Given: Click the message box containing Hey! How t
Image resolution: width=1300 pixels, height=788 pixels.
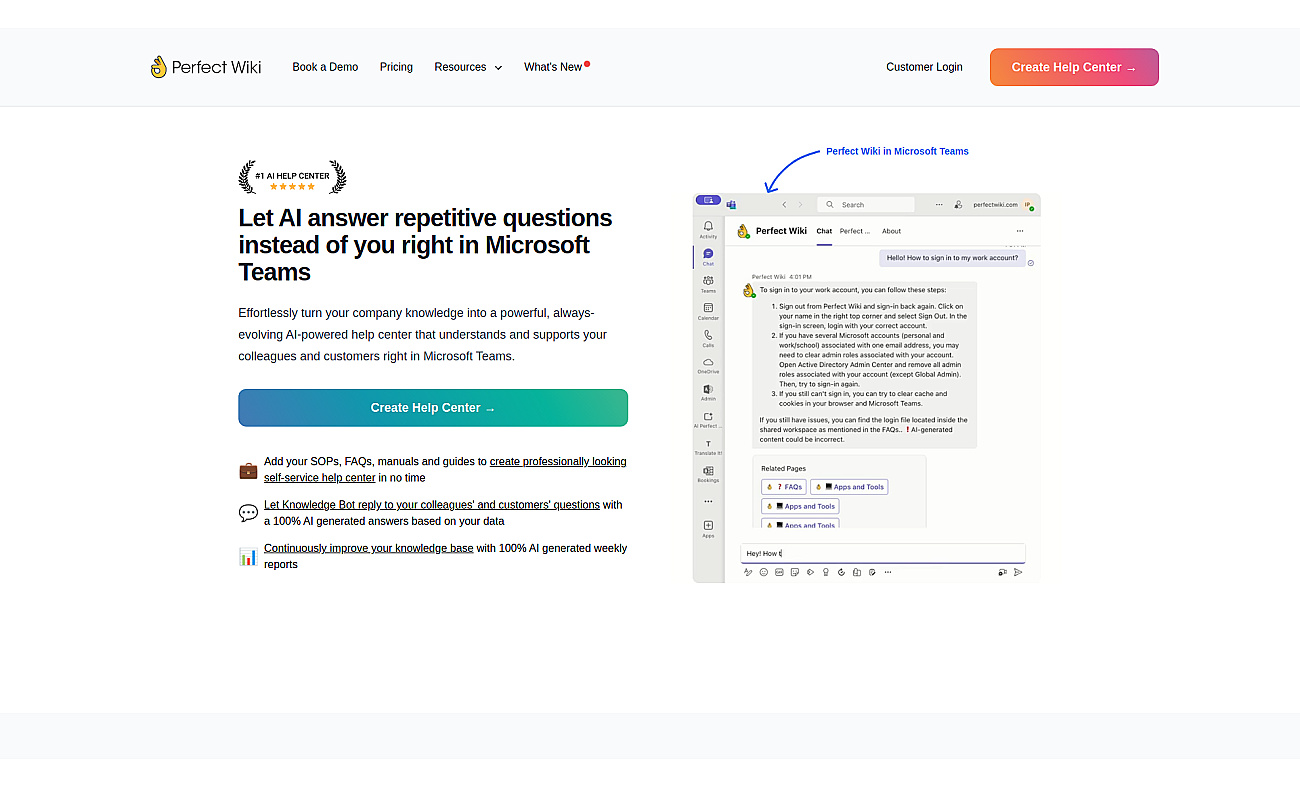Looking at the screenshot, I should (883, 553).
